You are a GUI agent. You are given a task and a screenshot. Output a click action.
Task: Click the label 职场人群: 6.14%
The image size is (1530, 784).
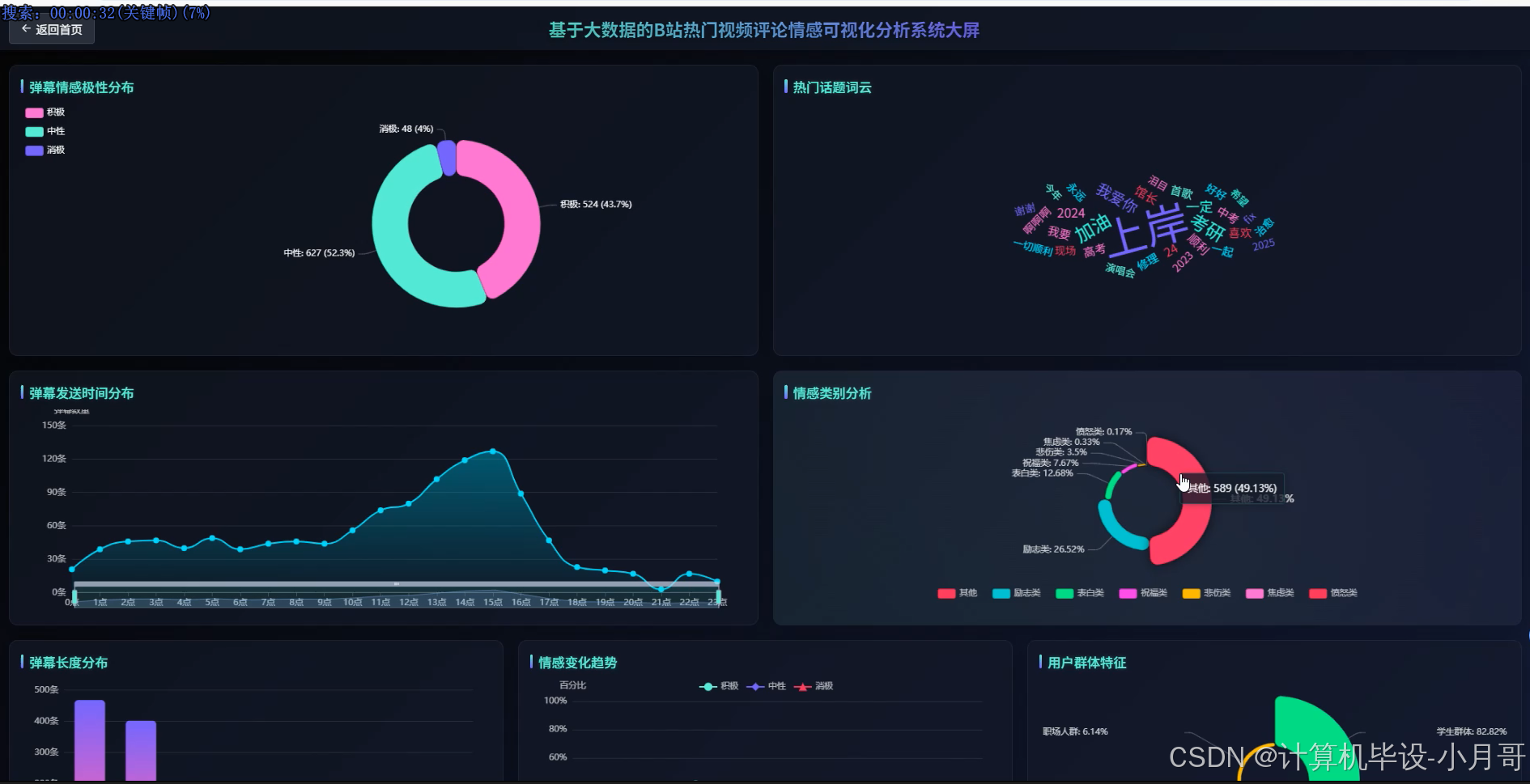[x=1075, y=731]
